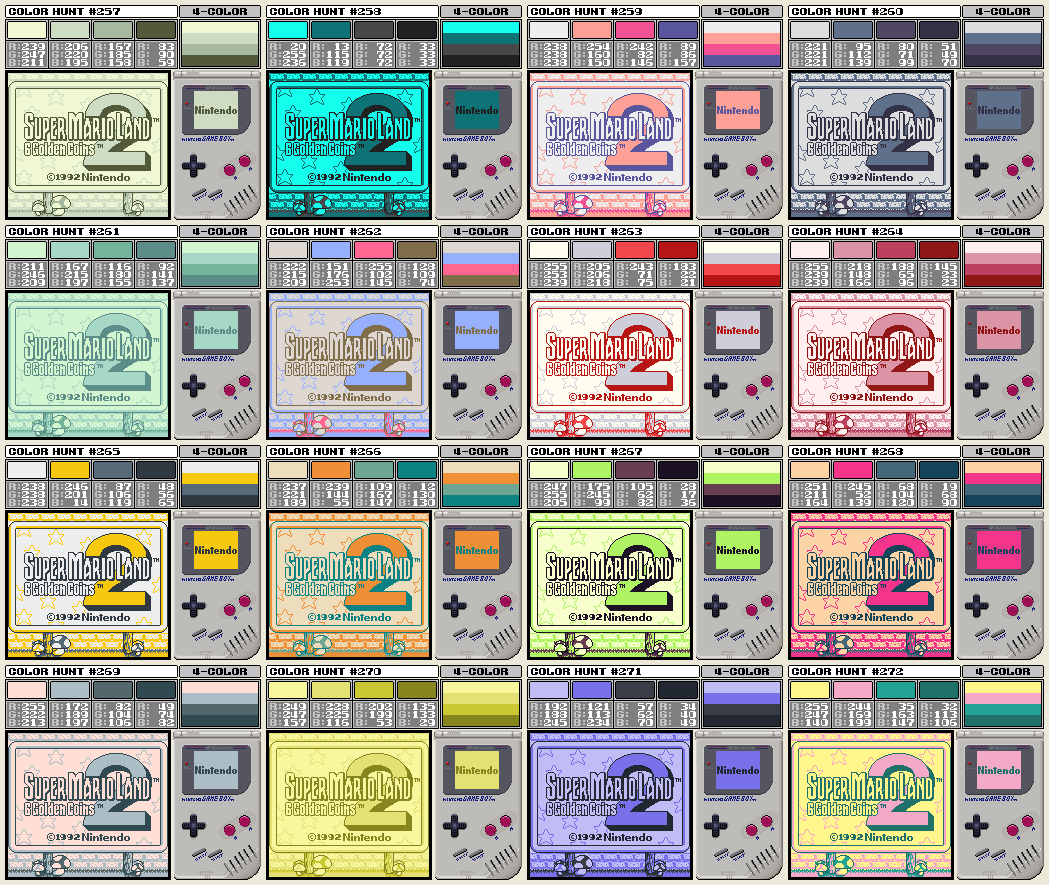Screen dimensions: 1049x885
Task: Click the Game Boy mockup for palette #257
Action: 217,145
